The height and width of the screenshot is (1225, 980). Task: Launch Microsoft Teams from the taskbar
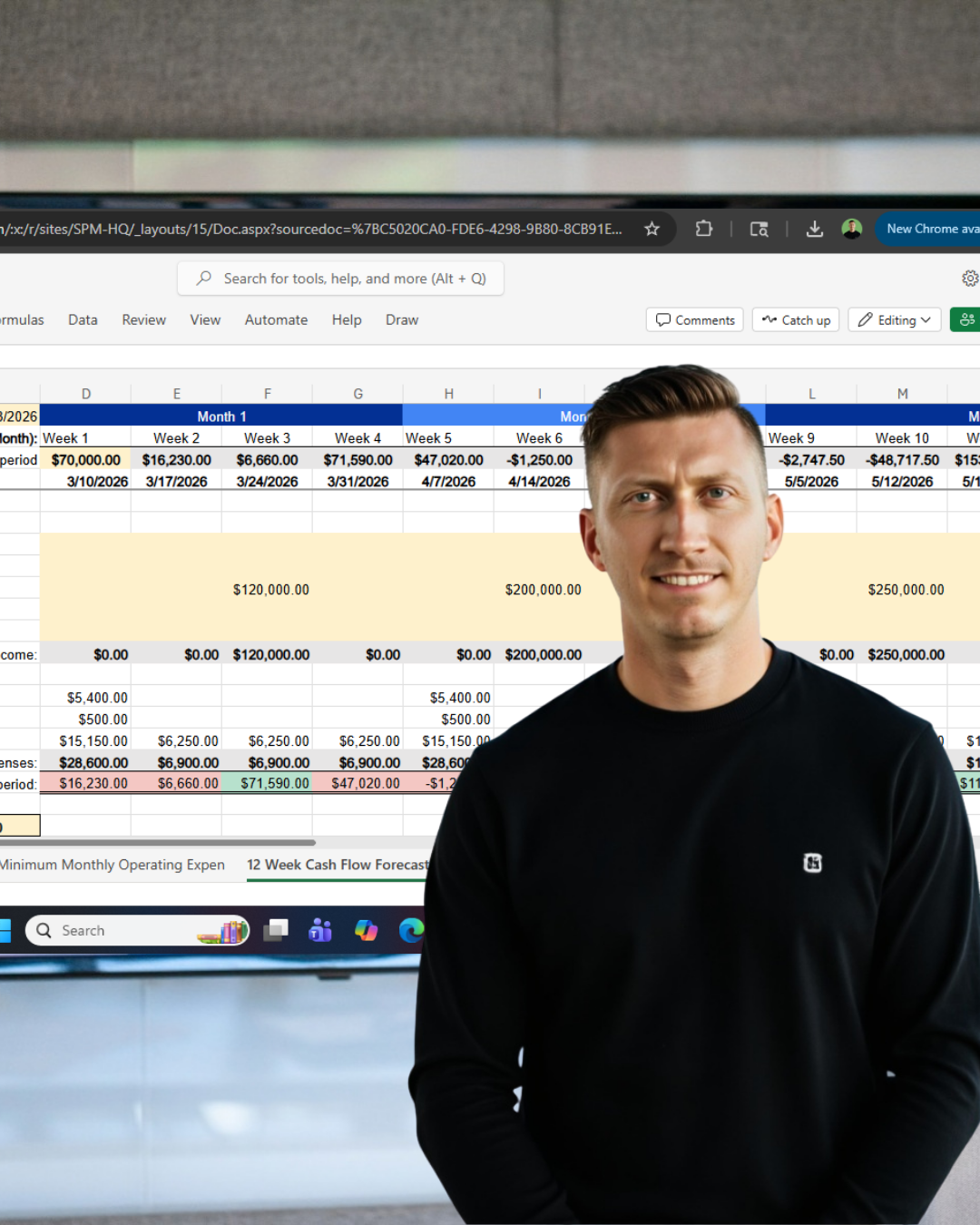coord(319,930)
